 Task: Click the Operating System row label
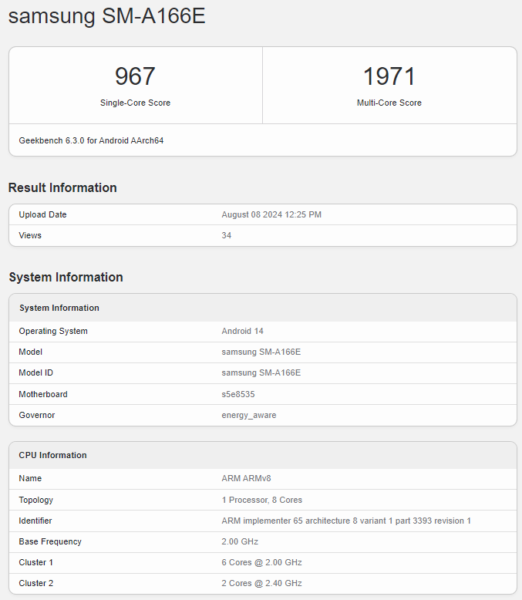[x=53, y=331]
